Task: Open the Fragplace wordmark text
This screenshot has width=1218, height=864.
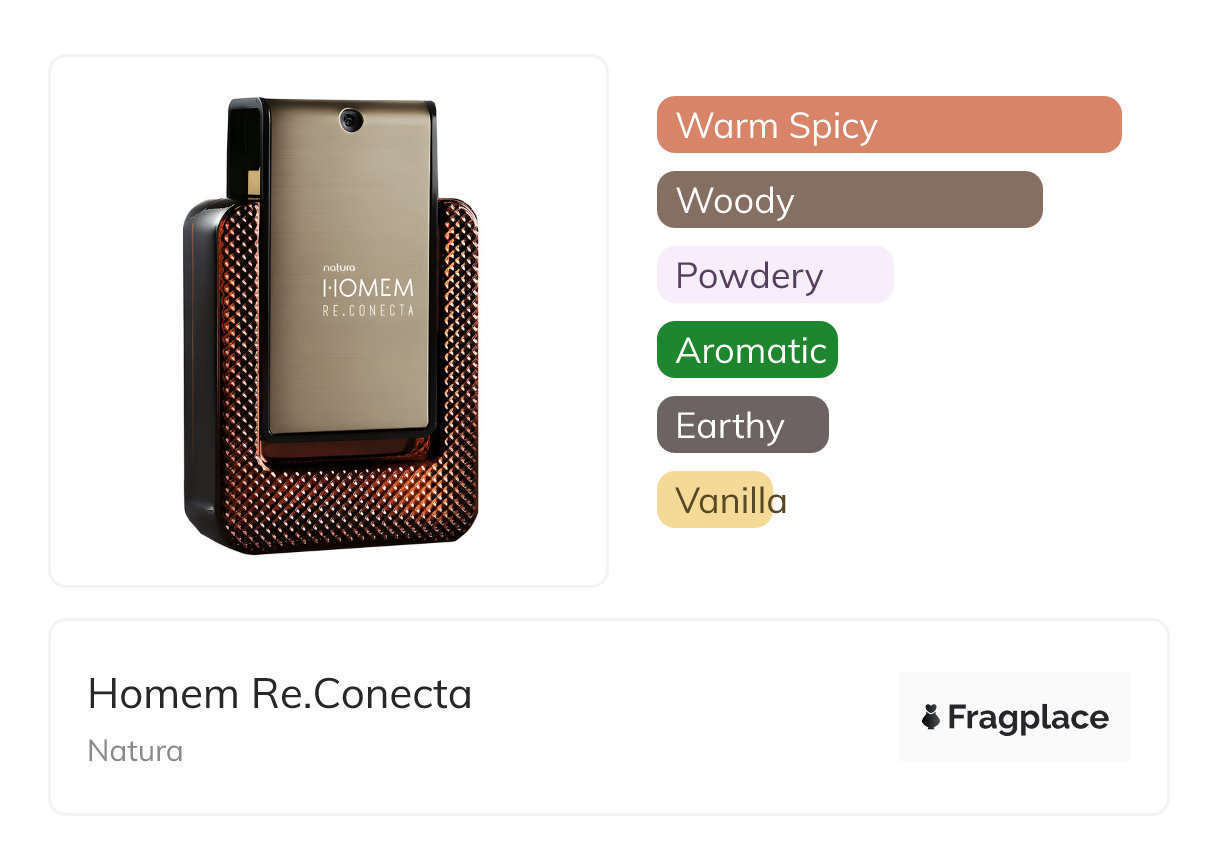Action: (x=1028, y=718)
